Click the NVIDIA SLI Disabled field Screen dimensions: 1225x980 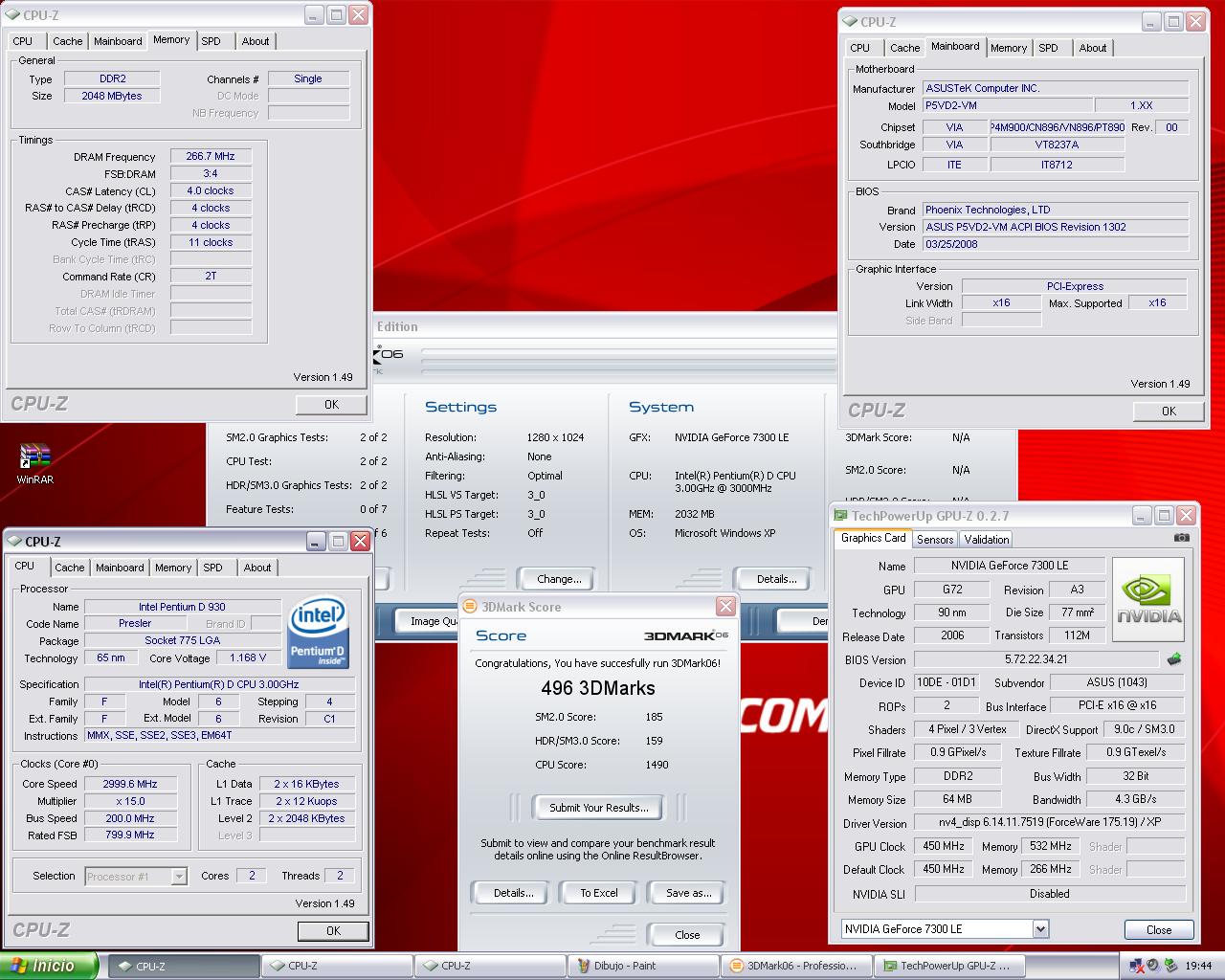tap(1050, 894)
